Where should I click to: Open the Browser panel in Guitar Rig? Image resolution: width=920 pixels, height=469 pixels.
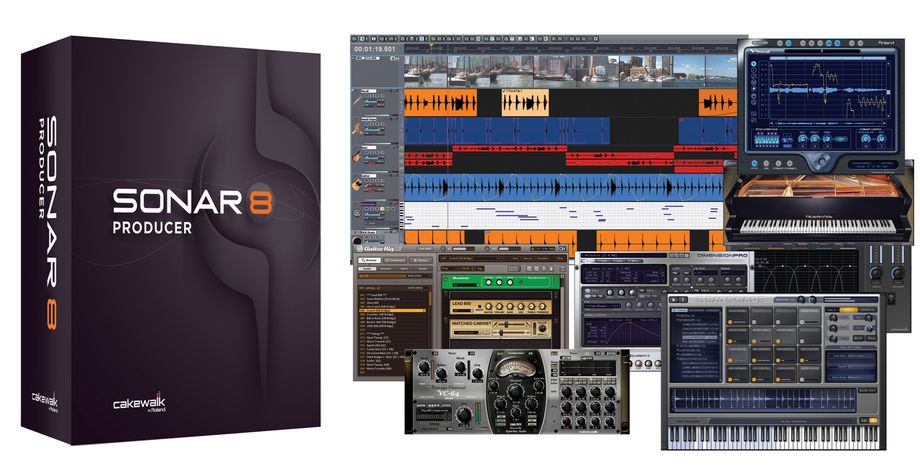[x=370, y=260]
